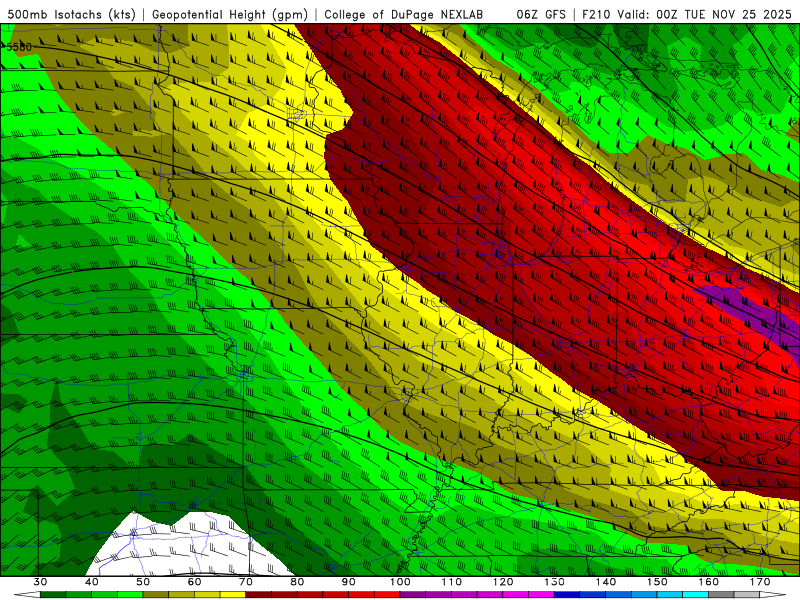Screen dimensions: 800x600
Task: Click the 110 value on the legend
Action: click(452, 582)
